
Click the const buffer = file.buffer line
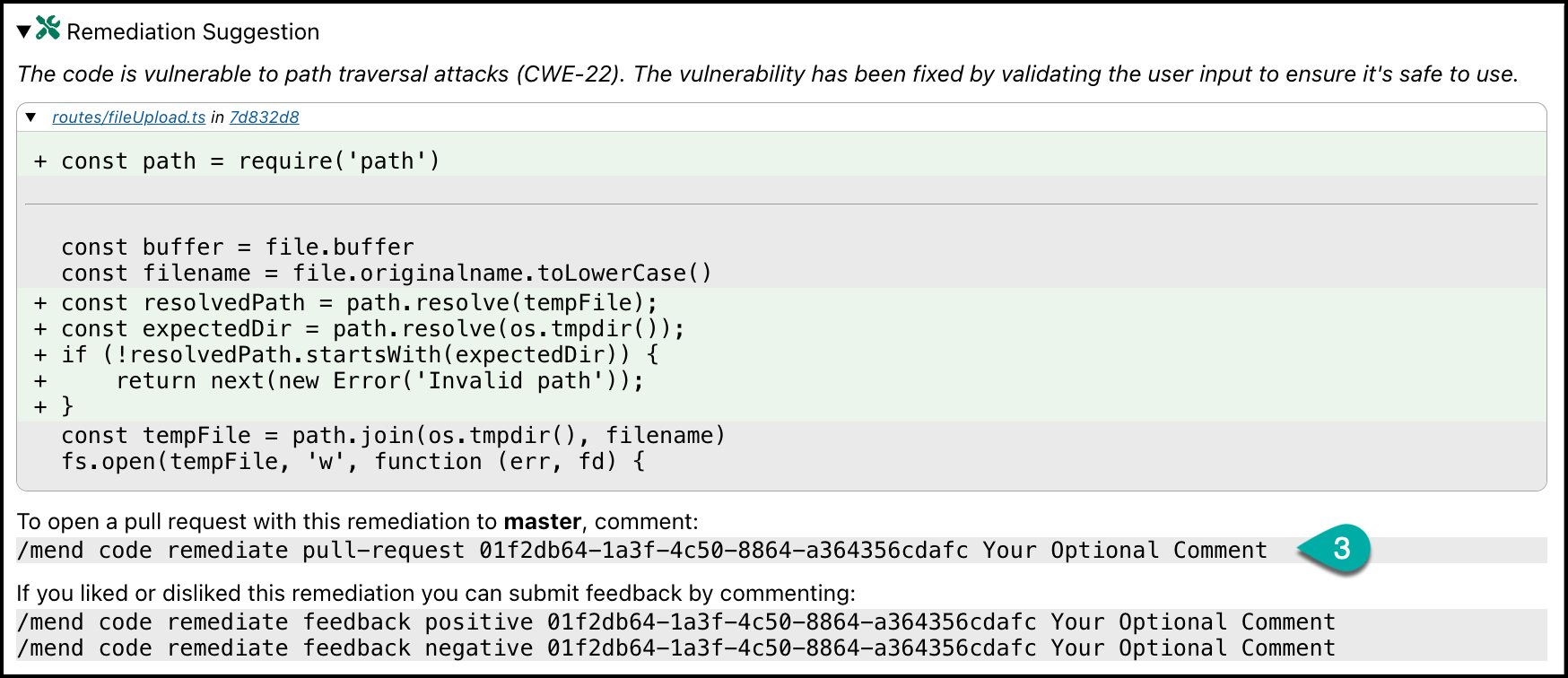tap(238, 248)
